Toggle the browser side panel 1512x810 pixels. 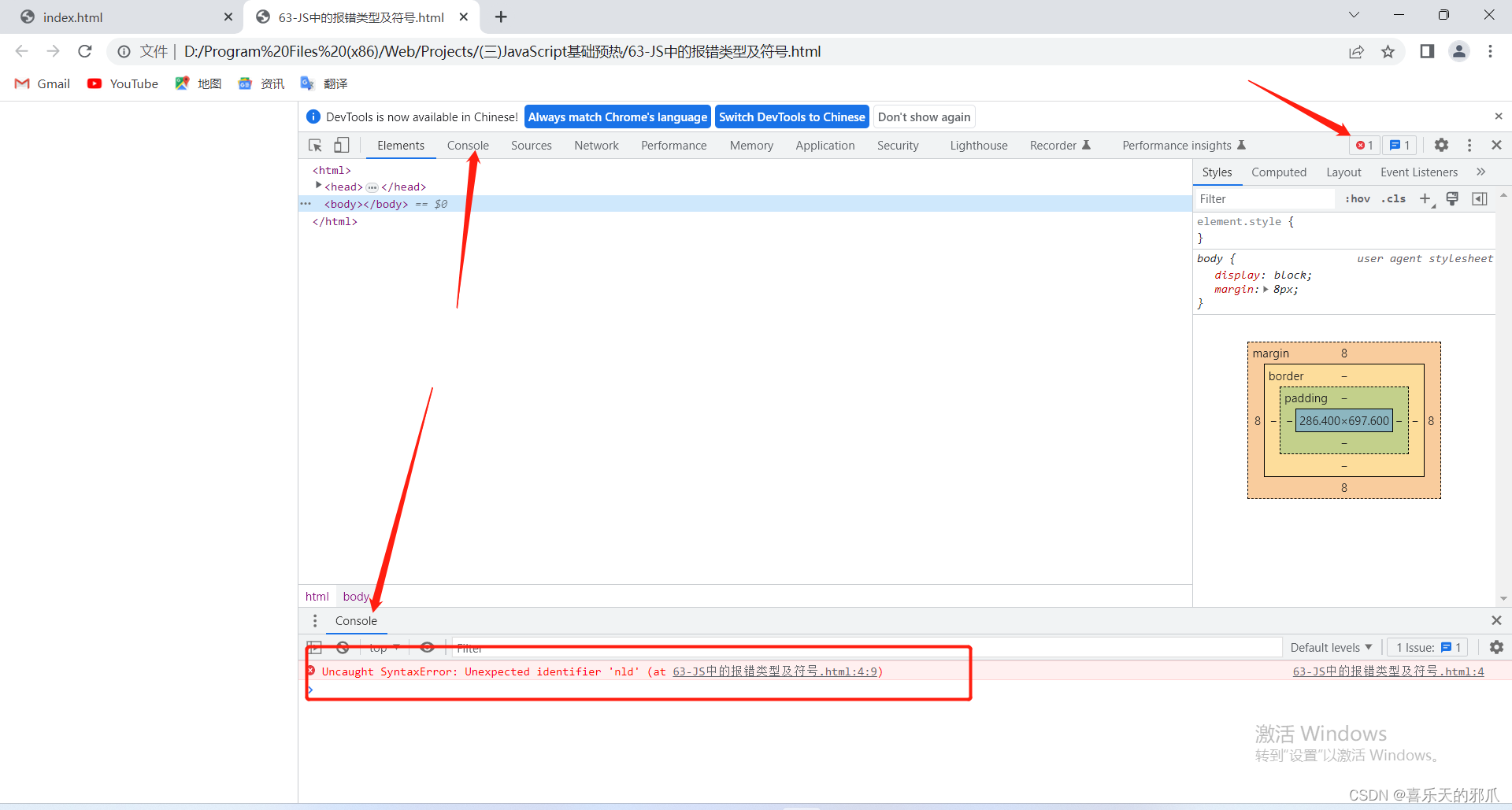(1427, 51)
